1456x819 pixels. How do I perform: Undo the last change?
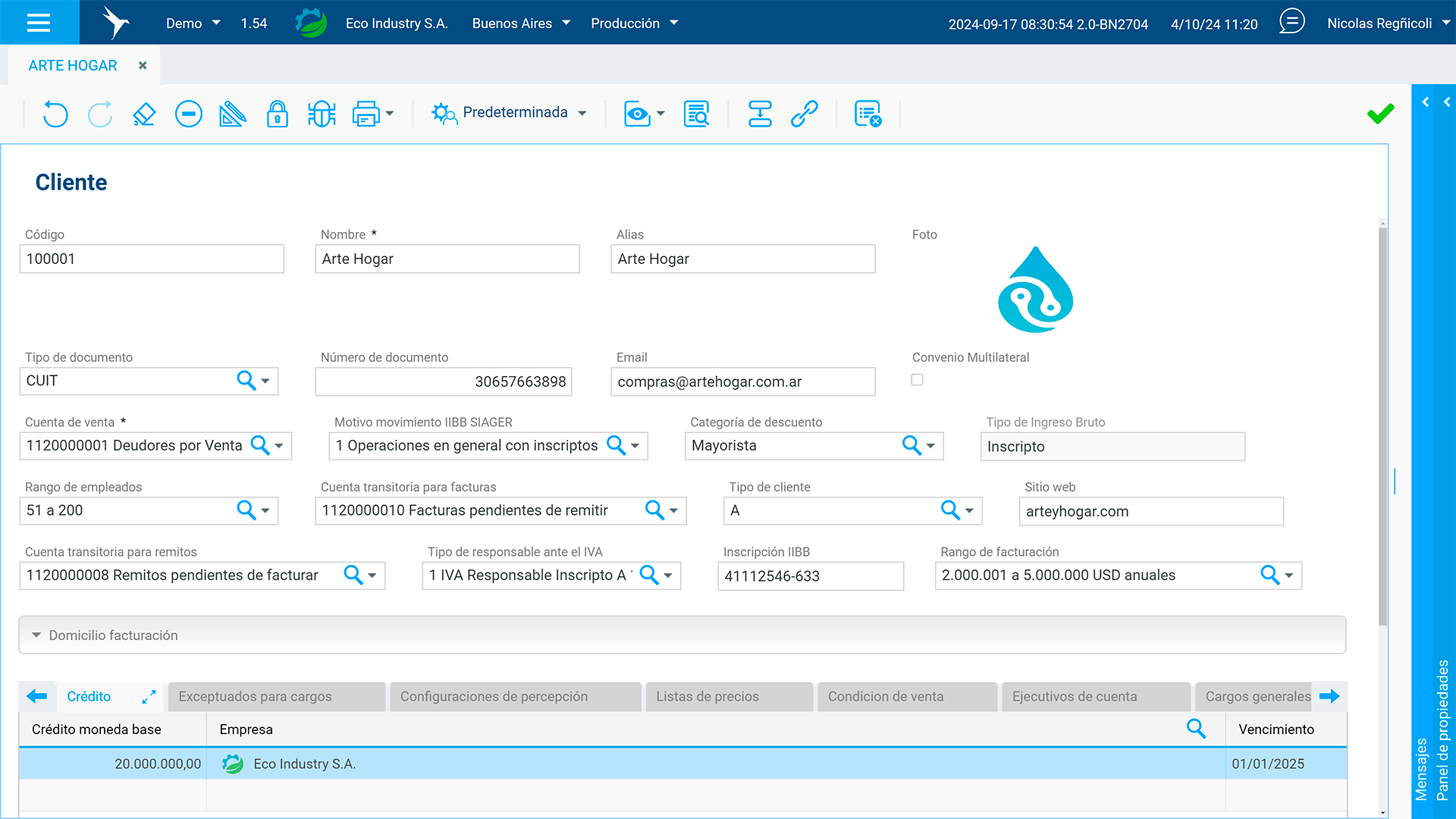pyautogui.click(x=55, y=114)
